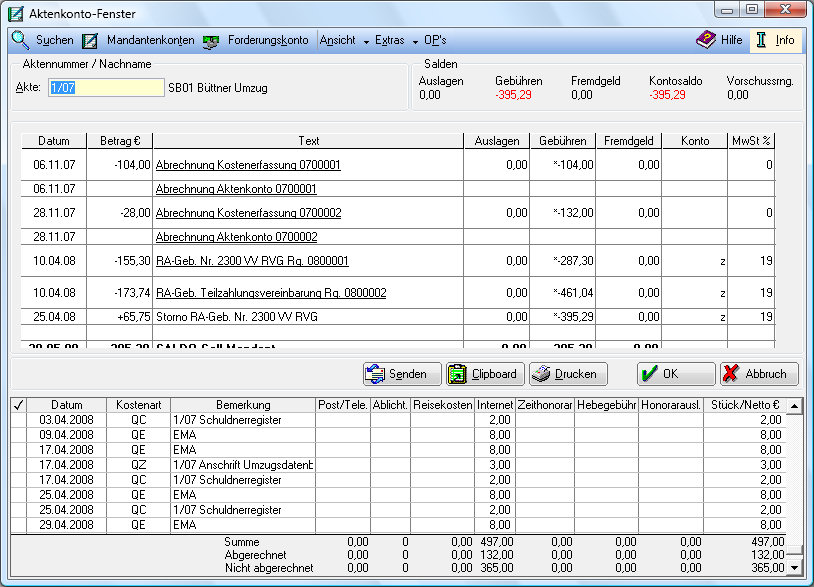
Task: Open link RA-Geb. Teilzahlungsvereinbarung Rg. 0800002
Action: [x=271, y=293]
